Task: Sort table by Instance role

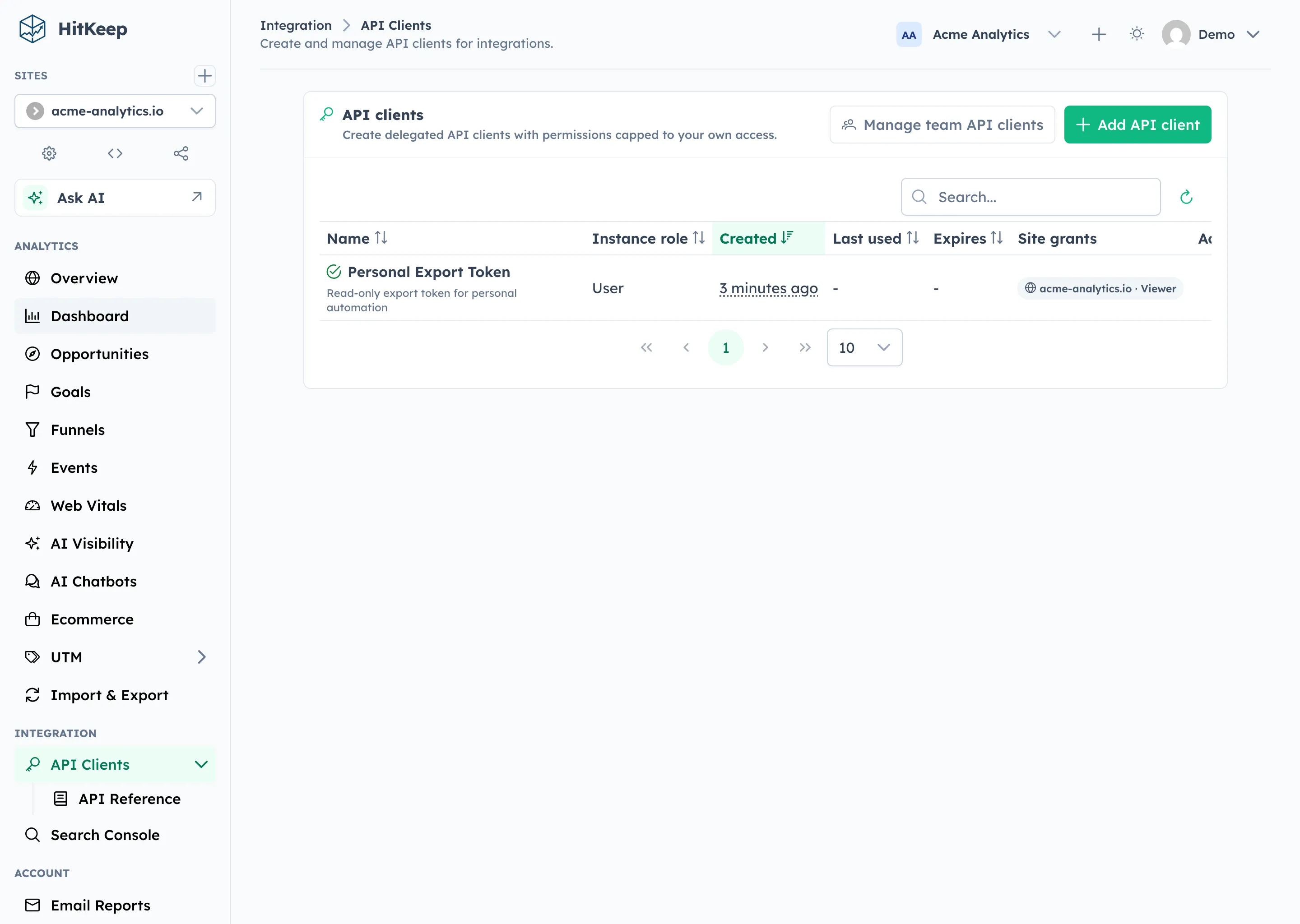Action: 648,238
